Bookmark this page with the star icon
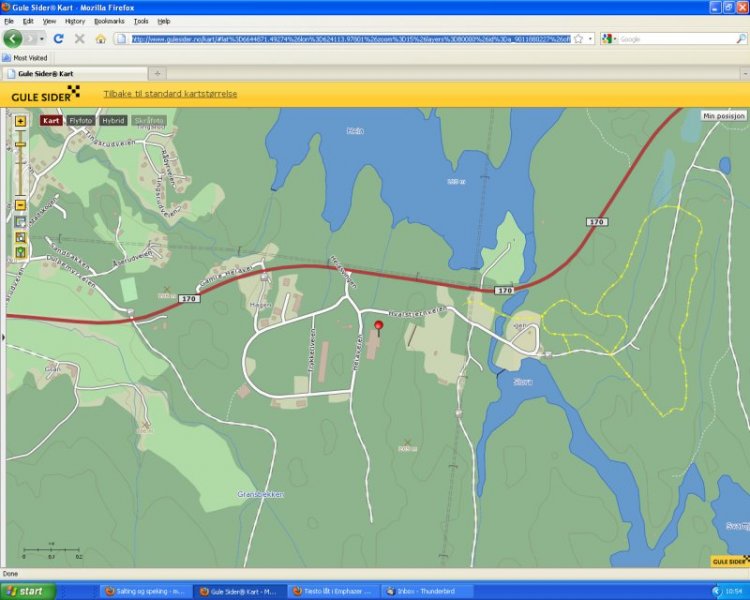This screenshot has width=750, height=600. [x=578, y=39]
